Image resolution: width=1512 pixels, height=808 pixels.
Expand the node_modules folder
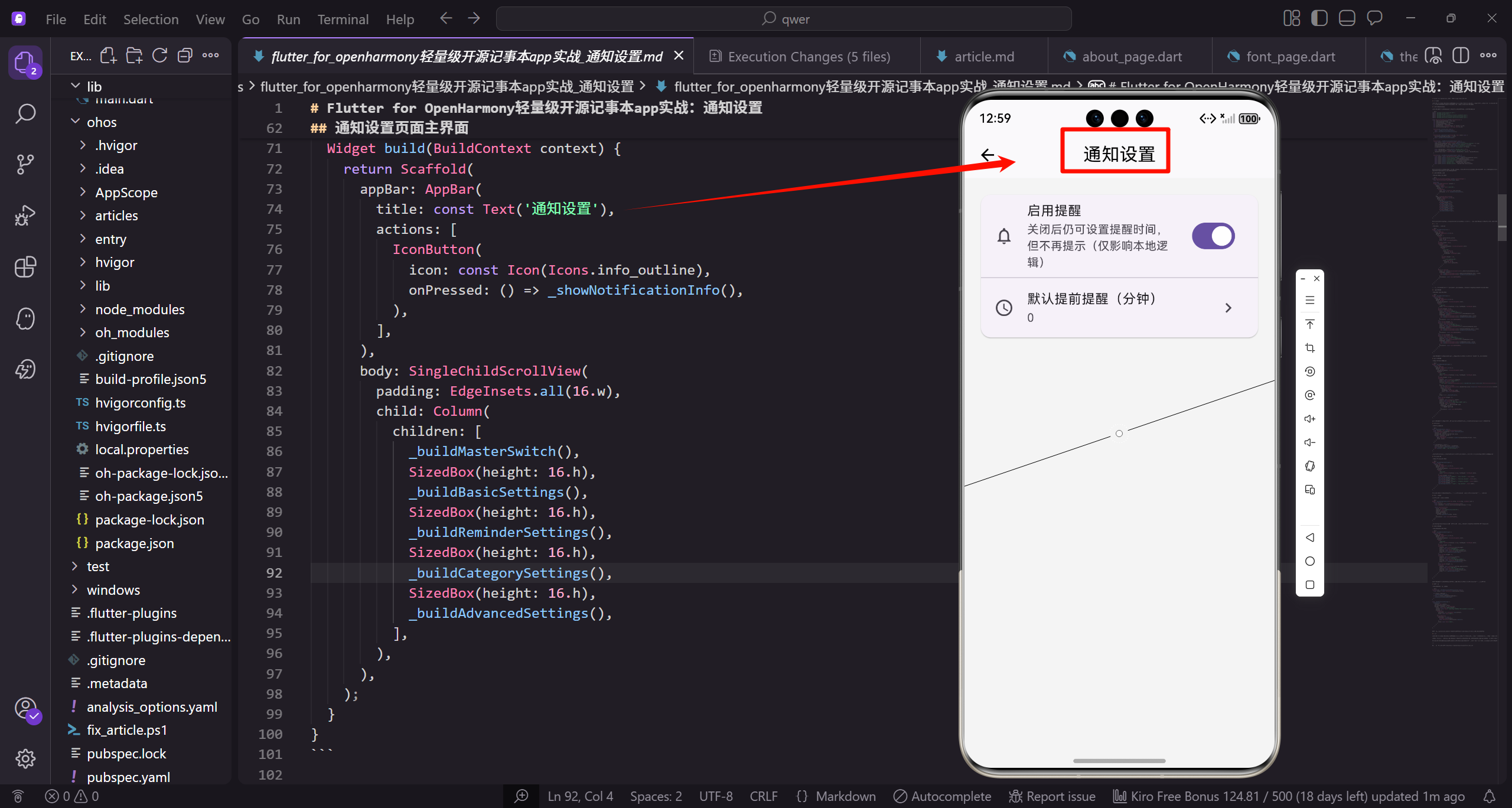83,309
